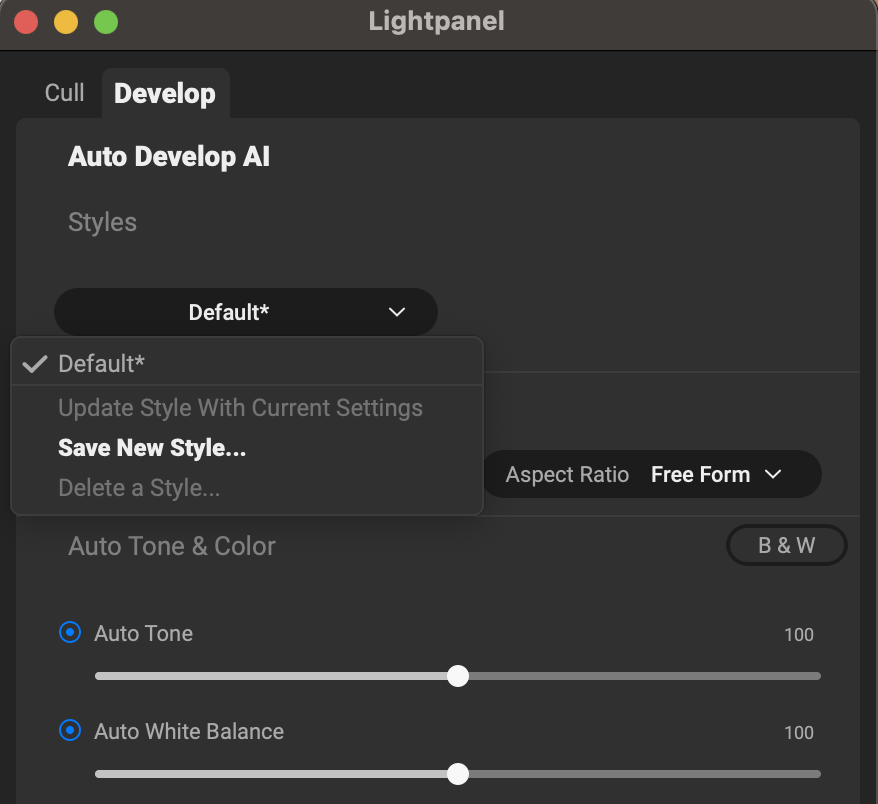The image size is (878, 804).
Task: Click the Auto Tone & Color section label
Action: pyautogui.click(x=172, y=546)
